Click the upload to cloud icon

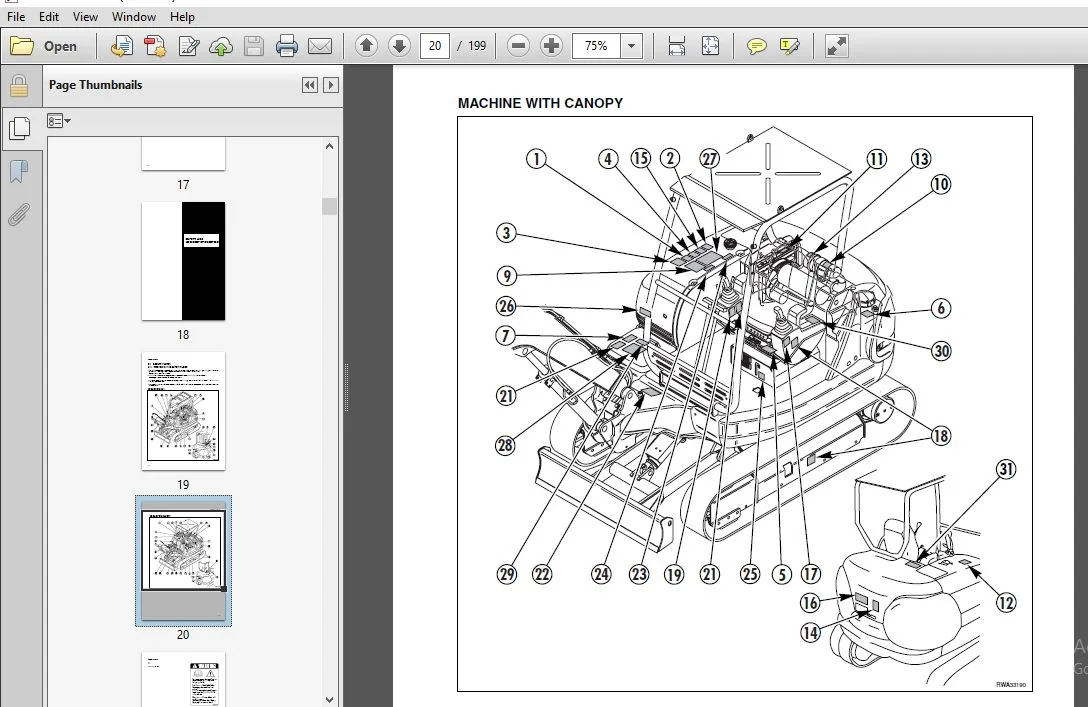point(221,46)
